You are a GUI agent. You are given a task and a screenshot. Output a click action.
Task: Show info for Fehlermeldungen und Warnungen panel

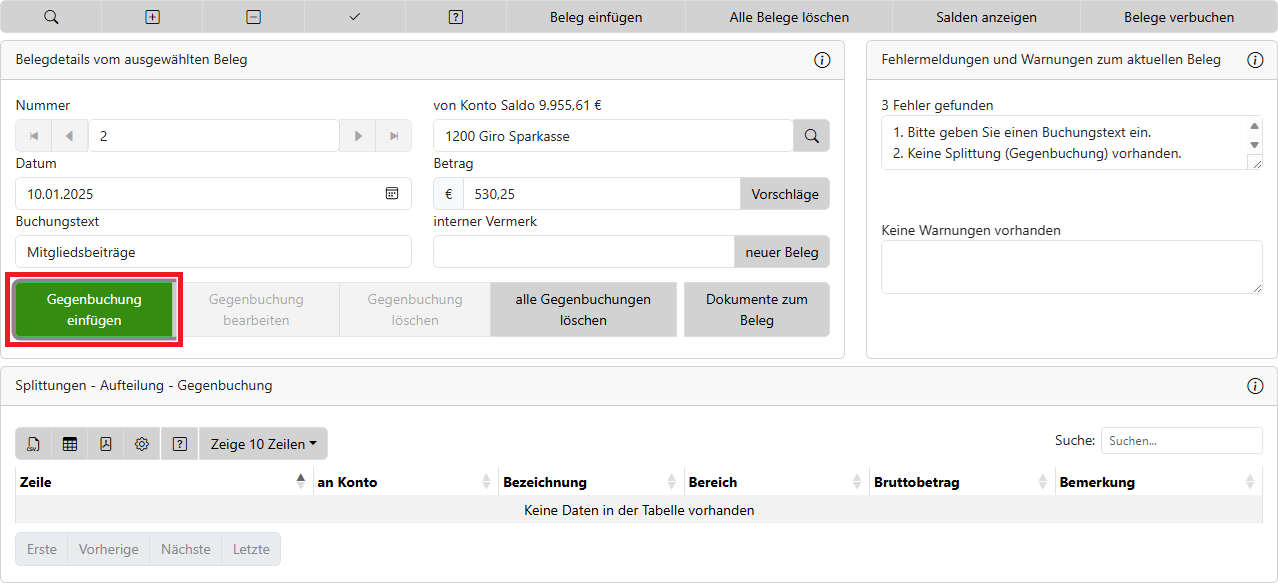[x=1255, y=60]
